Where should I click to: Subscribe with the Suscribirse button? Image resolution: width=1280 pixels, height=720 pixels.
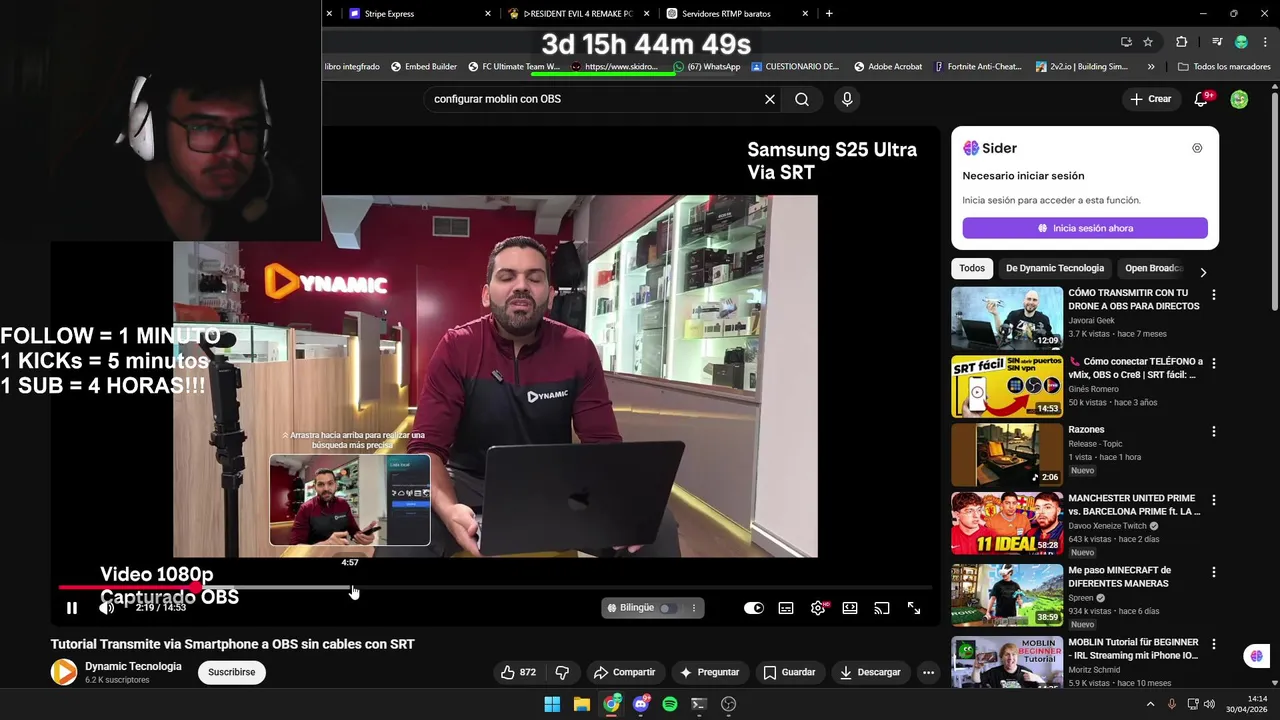[x=232, y=672]
